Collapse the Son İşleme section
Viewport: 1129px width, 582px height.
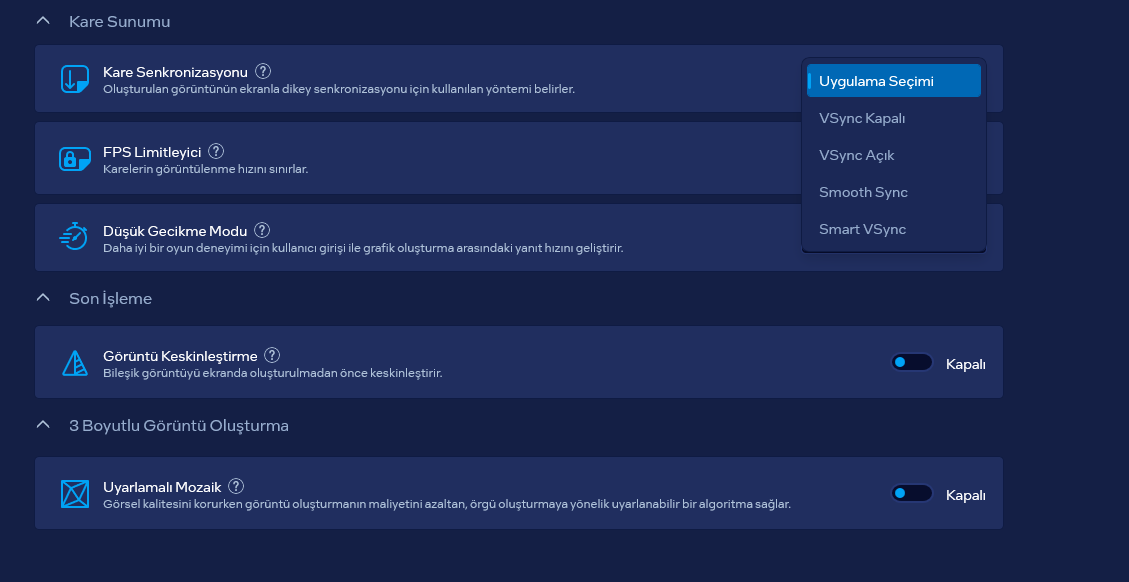(43, 297)
